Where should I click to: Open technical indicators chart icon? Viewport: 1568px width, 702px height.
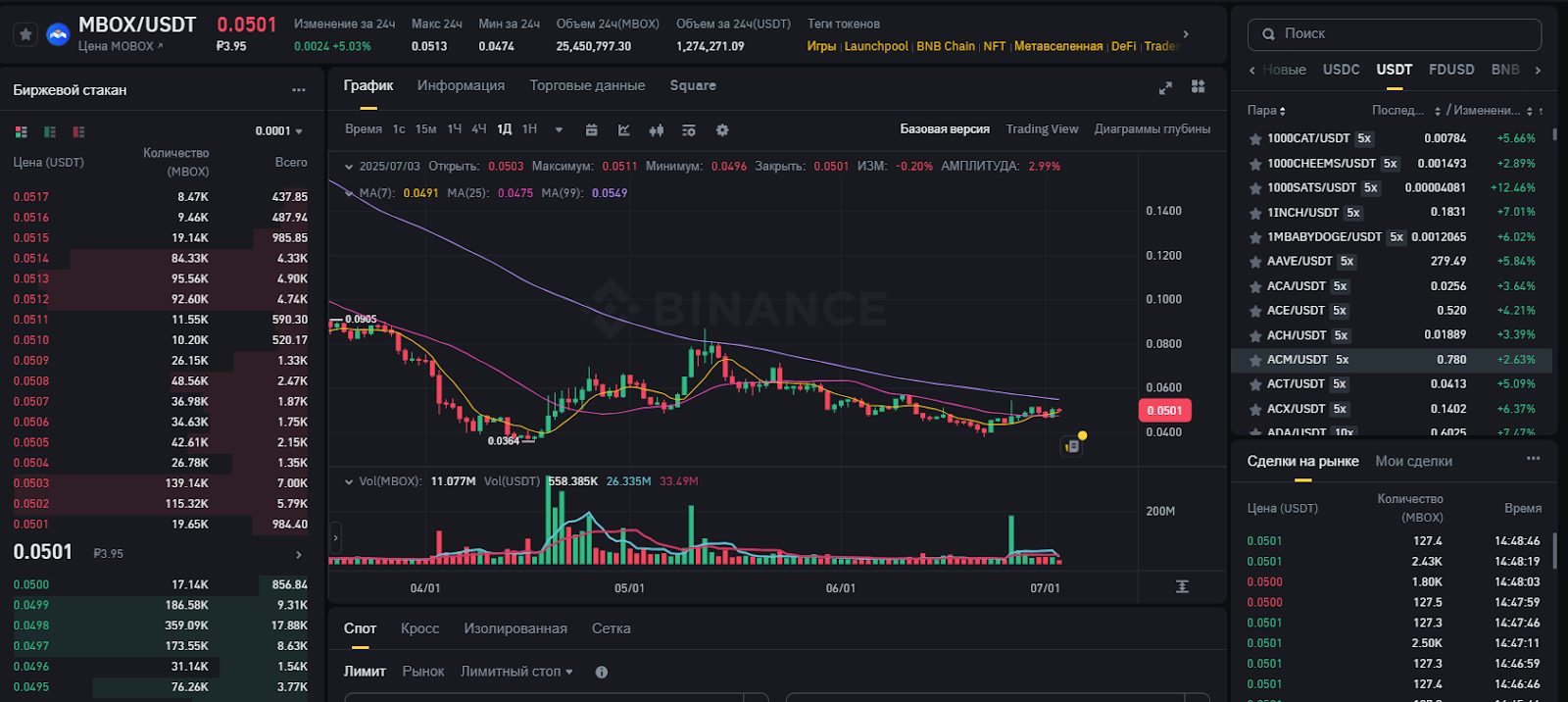click(x=624, y=129)
